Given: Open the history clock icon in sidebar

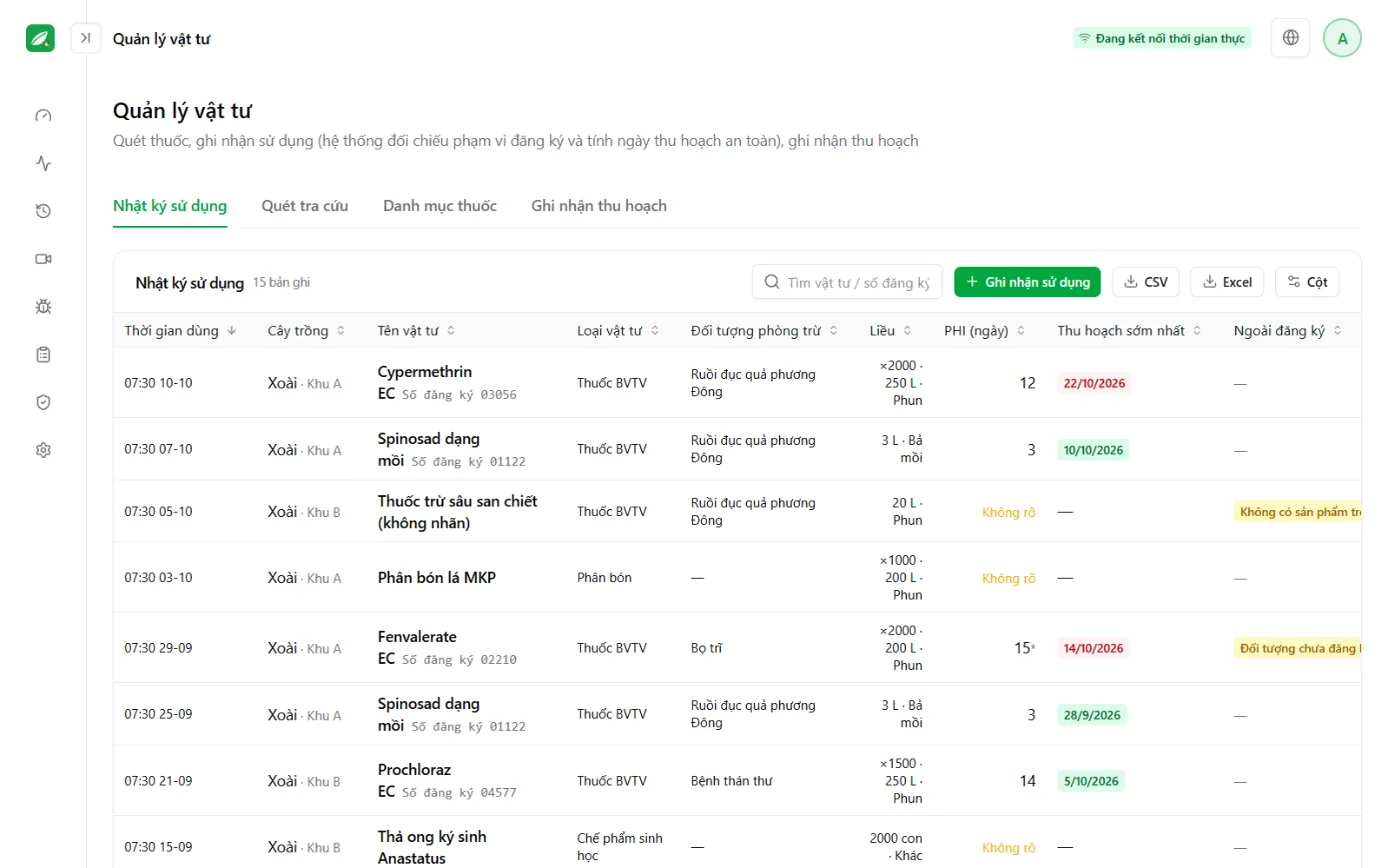Looking at the screenshot, I should point(43,211).
